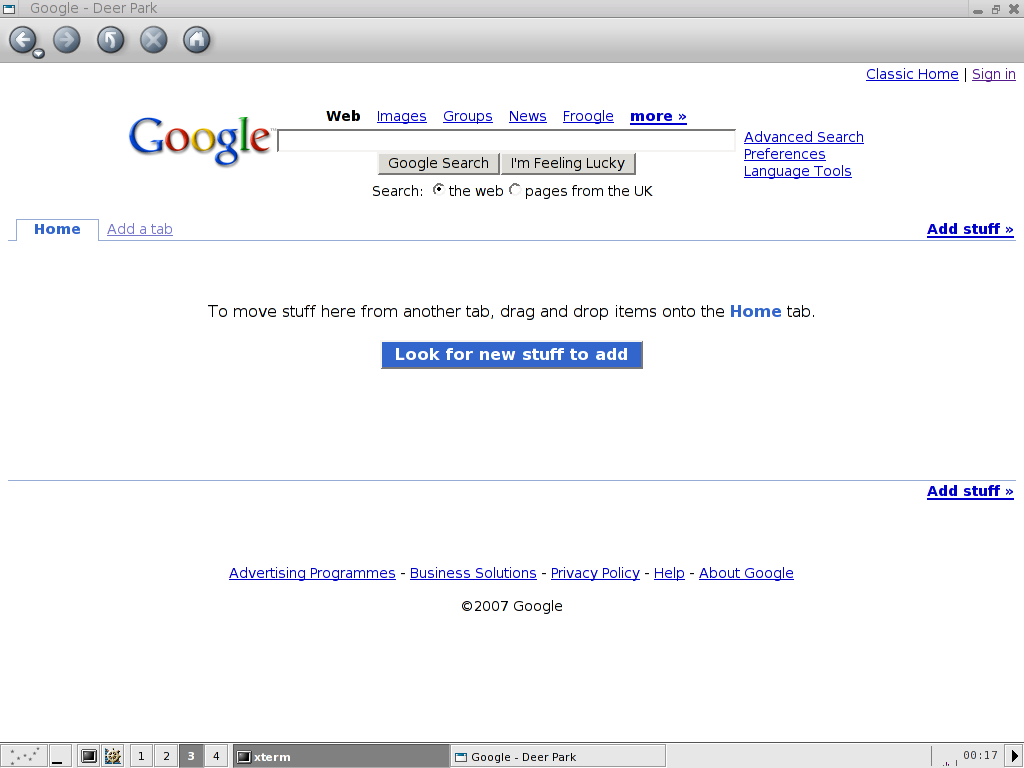Reload the page with the refresh icon
Image resolution: width=1024 pixels, height=768 pixels.
[x=110, y=40]
